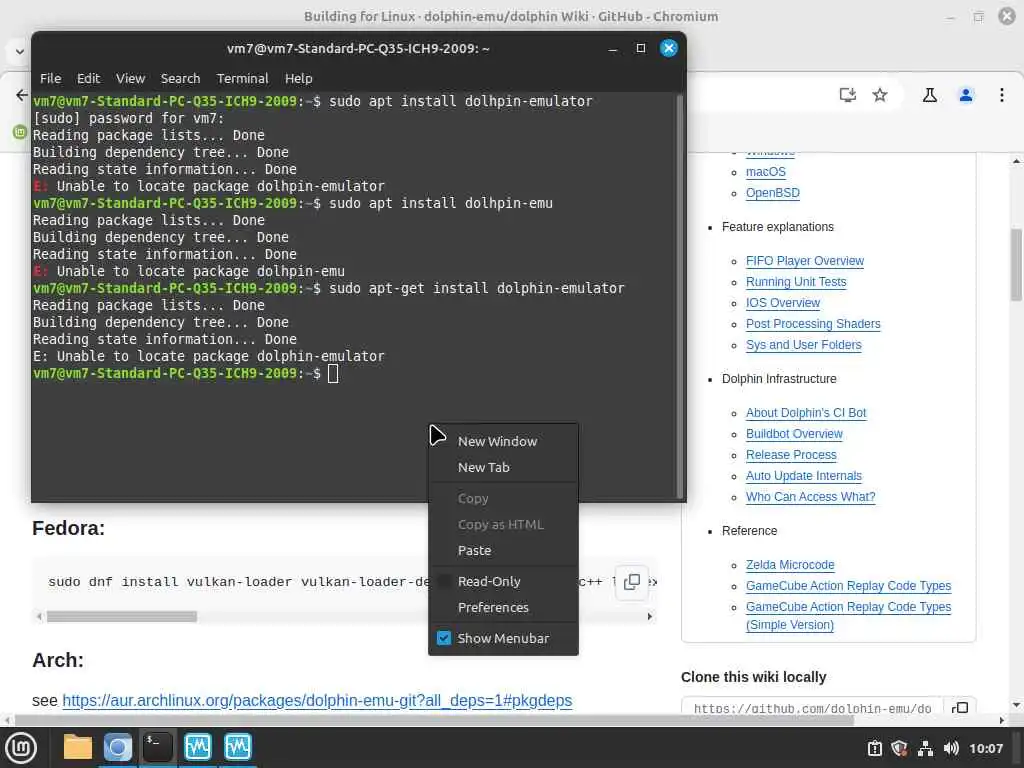Switch to Terminal in the taskbar
The width and height of the screenshot is (1024, 768).
click(157, 747)
